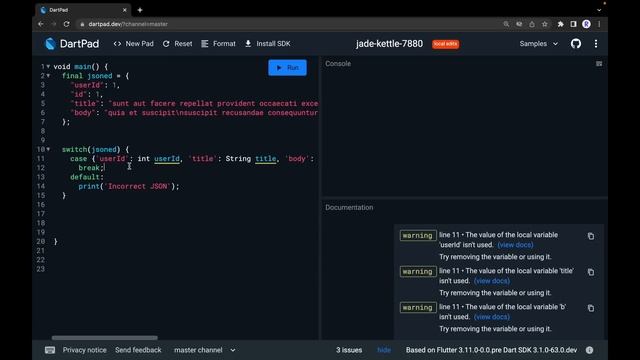Run the code

pyautogui.click(x=287, y=68)
